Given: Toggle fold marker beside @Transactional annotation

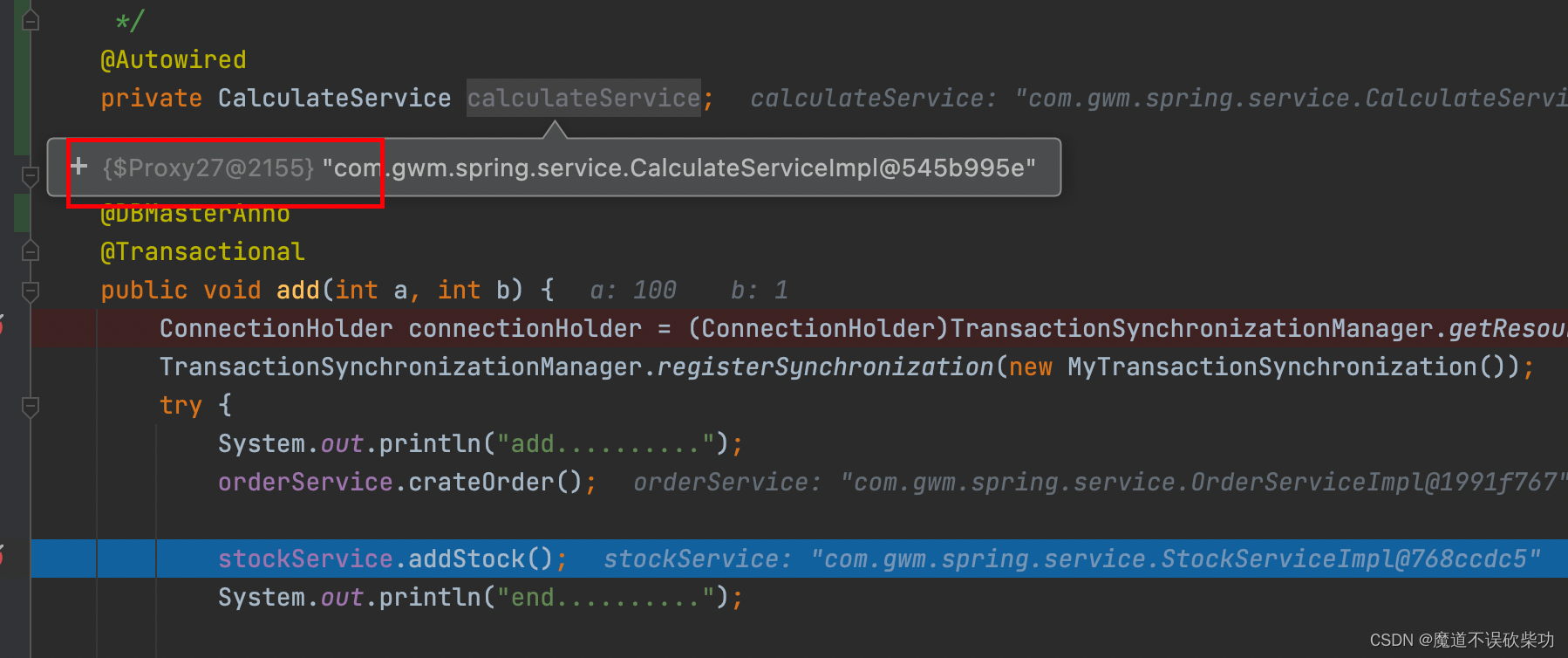Looking at the screenshot, I should coord(31,251).
